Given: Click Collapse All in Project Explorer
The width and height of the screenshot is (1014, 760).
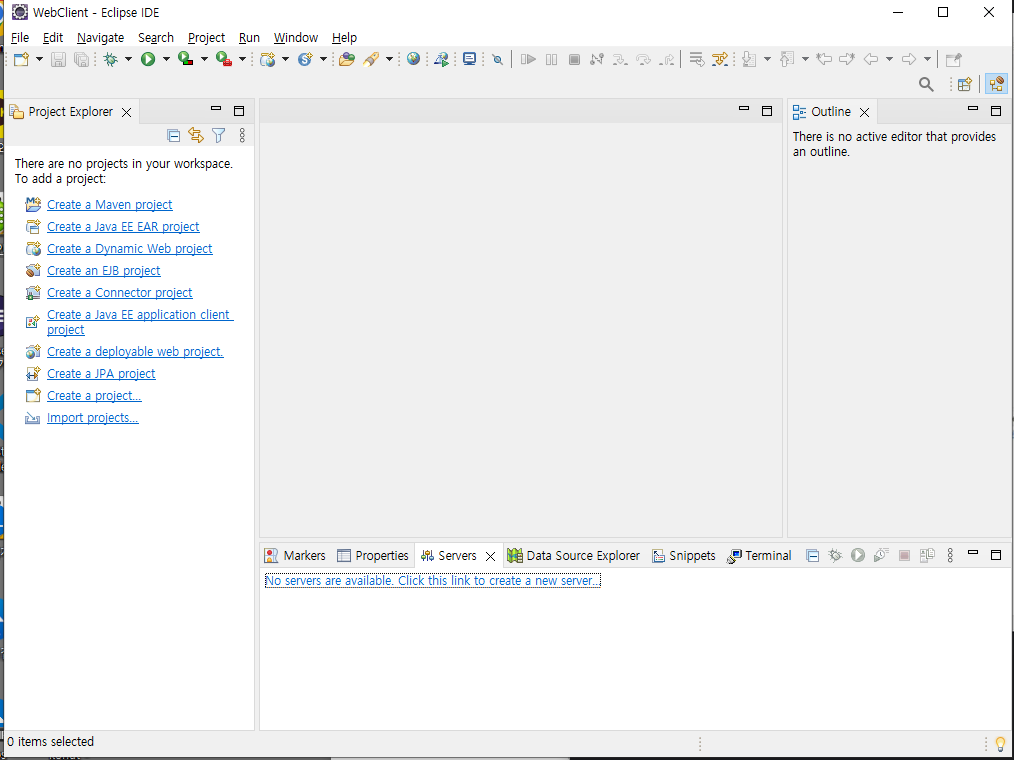Looking at the screenshot, I should (173, 135).
